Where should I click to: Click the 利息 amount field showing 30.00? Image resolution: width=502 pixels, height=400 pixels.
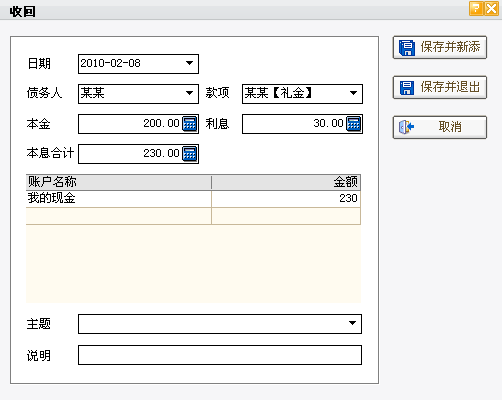tap(294, 124)
